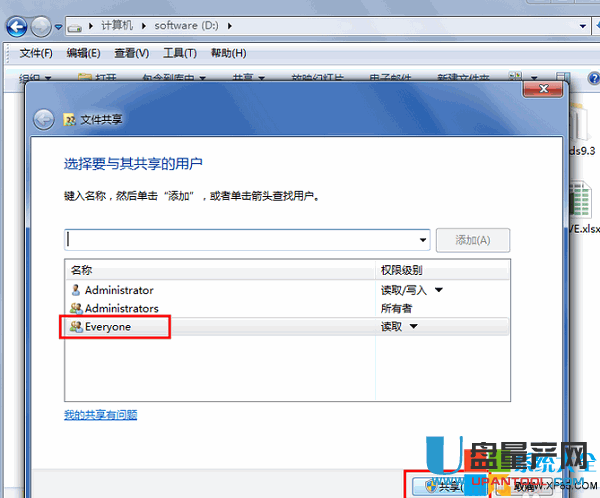Image resolution: width=600 pixels, height=498 pixels.
Task: Open the 文件(F) menu
Action: point(36,53)
